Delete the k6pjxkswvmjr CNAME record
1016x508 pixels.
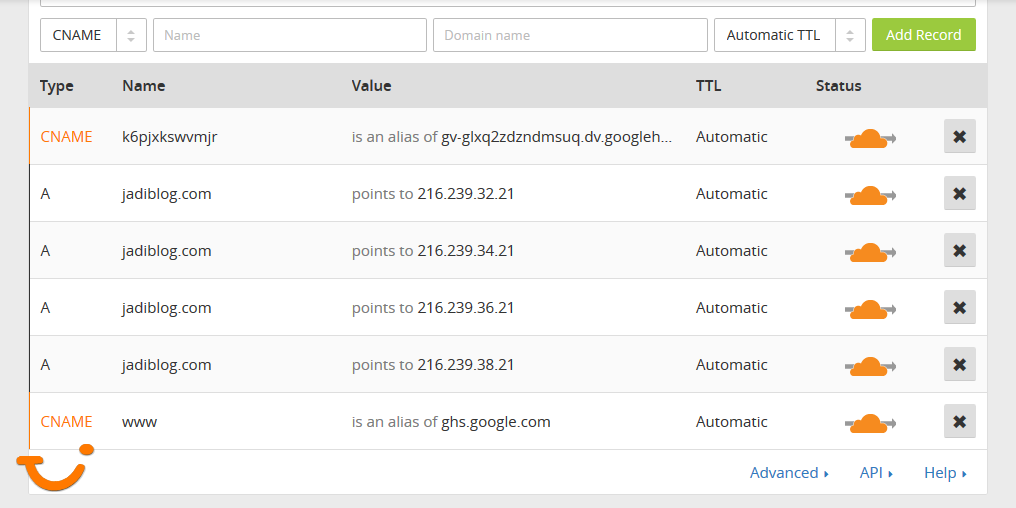(x=959, y=136)
